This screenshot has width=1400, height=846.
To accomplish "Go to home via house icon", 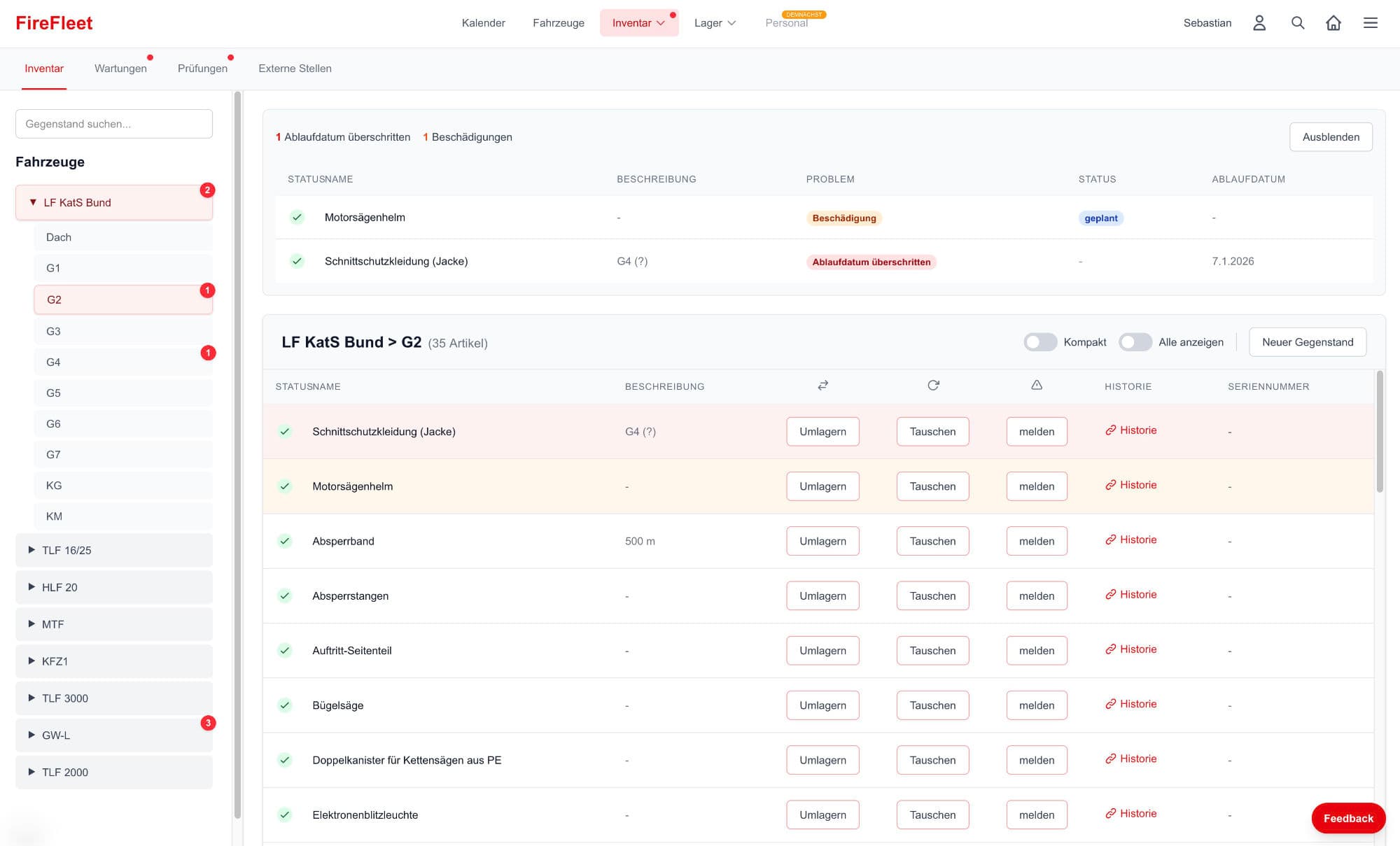I will (x=1333, y=23).
